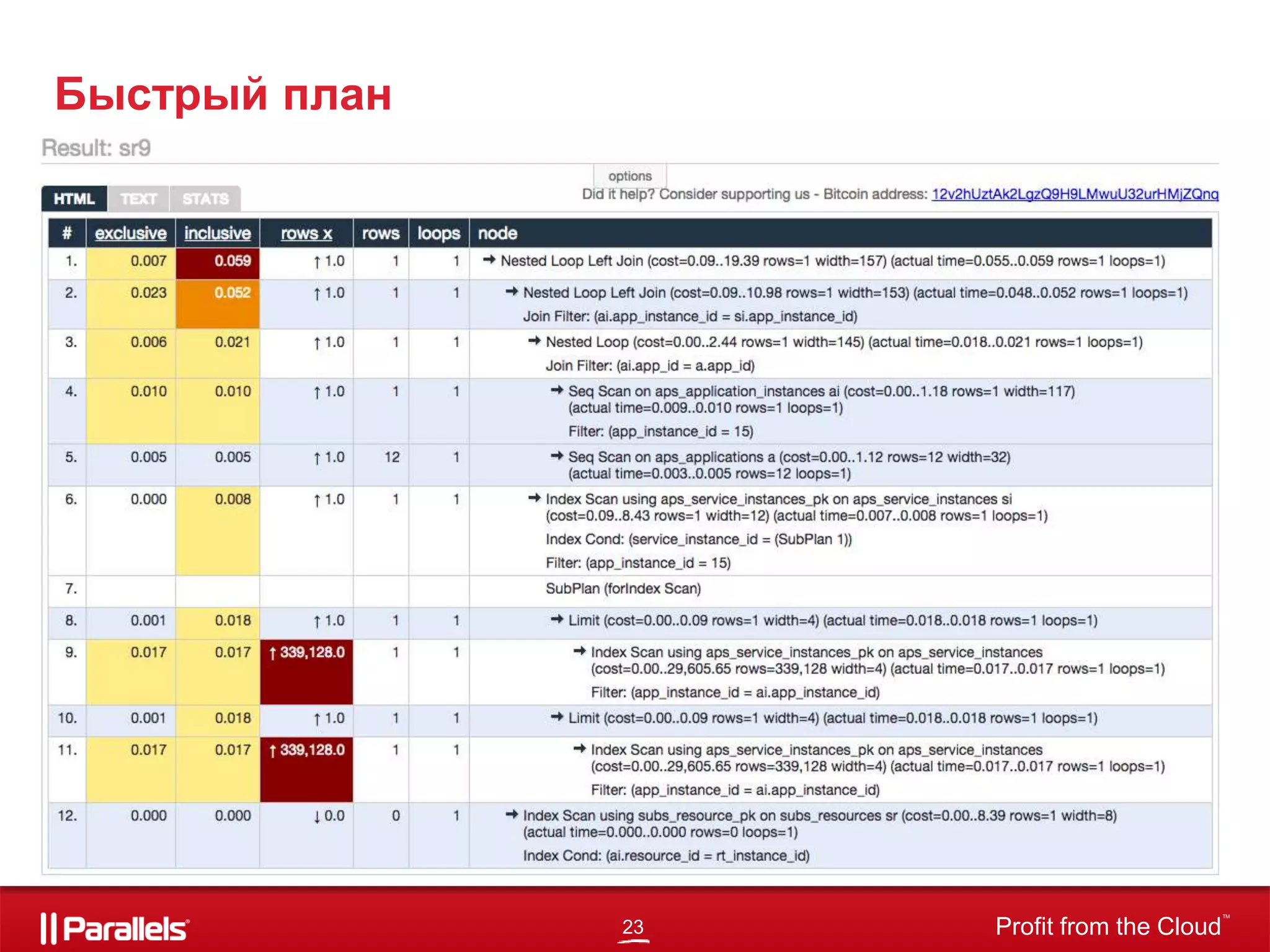This screenshot has height=952, width=1270.
Task: Click Index Cond ai.resource_id = rt_instance_id text
Action: tap(667, 856)
